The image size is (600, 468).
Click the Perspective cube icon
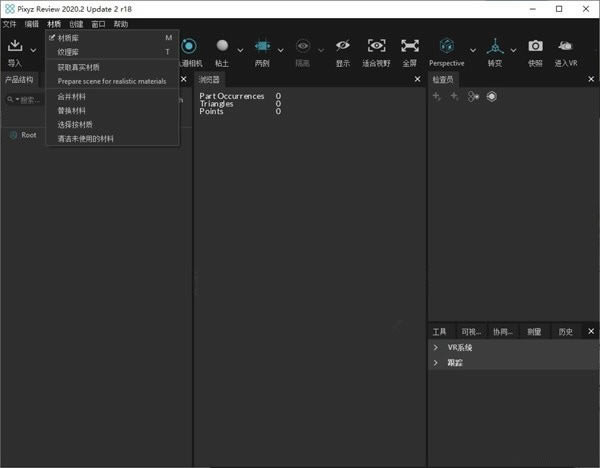446,46
